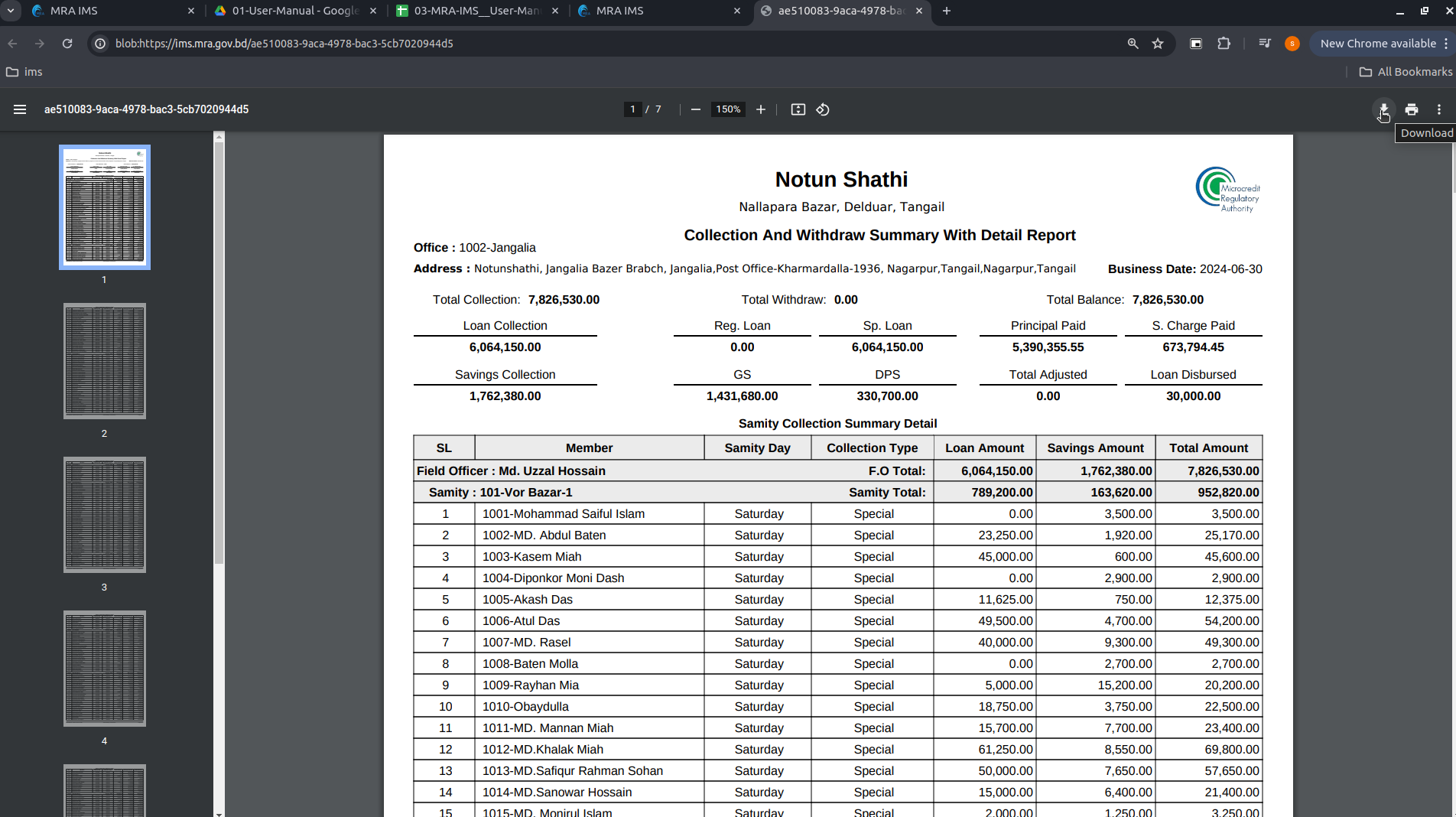
Task: Close the first MRA IMS tab
Action: point(191,11)
